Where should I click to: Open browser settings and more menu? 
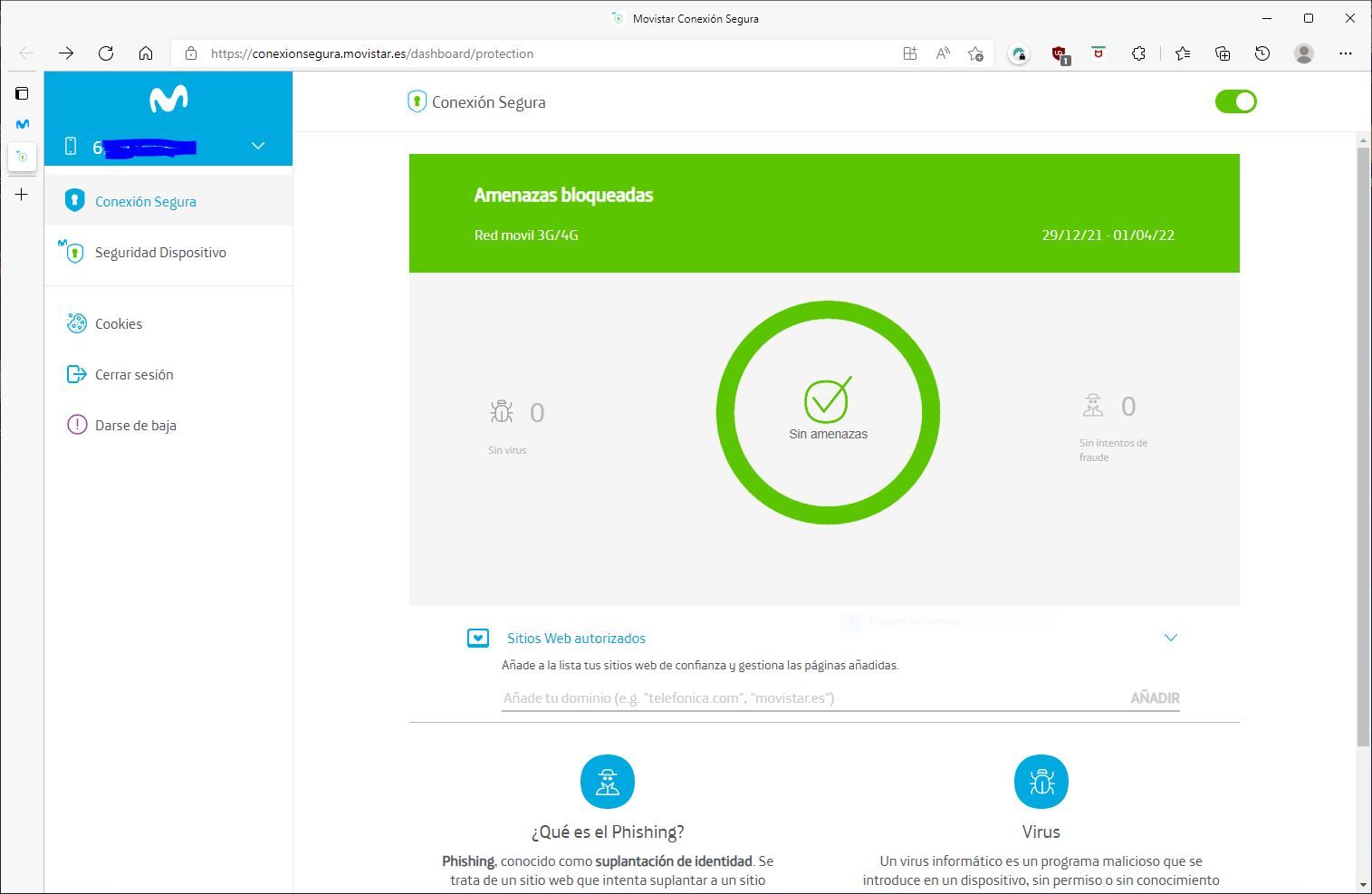pyautogui.click(x=1345, y=53)
